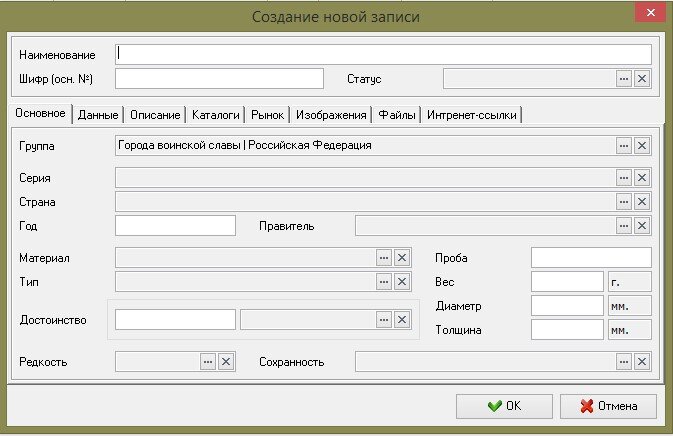Click the Вес unit field showing г.

630,282
